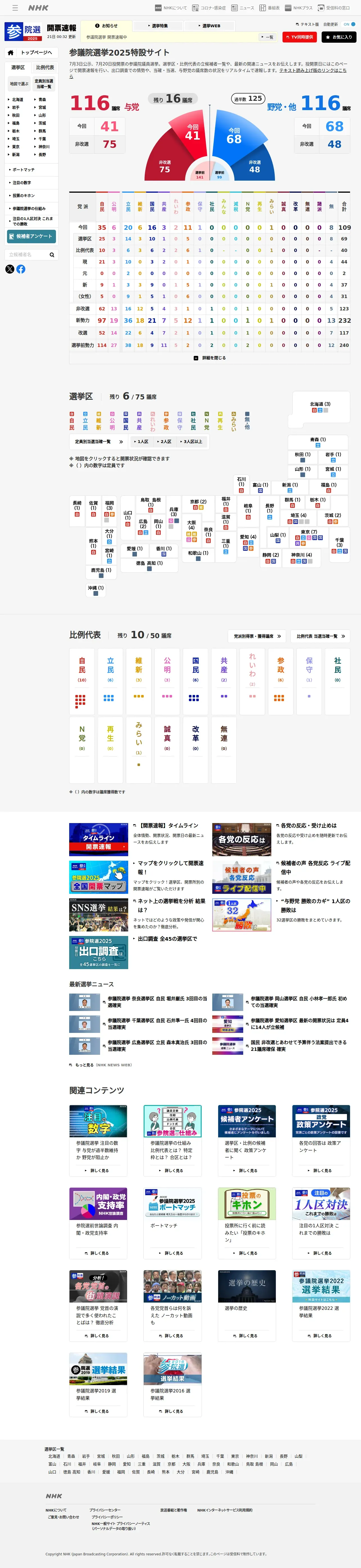Select the 2人区 filter

164,441
